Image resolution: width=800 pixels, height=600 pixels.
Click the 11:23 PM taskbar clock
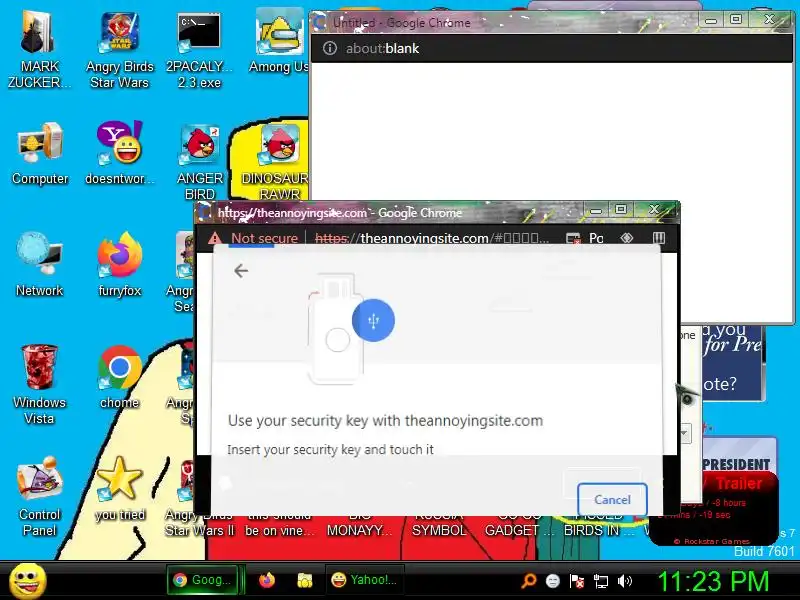(x=713, y=581)
